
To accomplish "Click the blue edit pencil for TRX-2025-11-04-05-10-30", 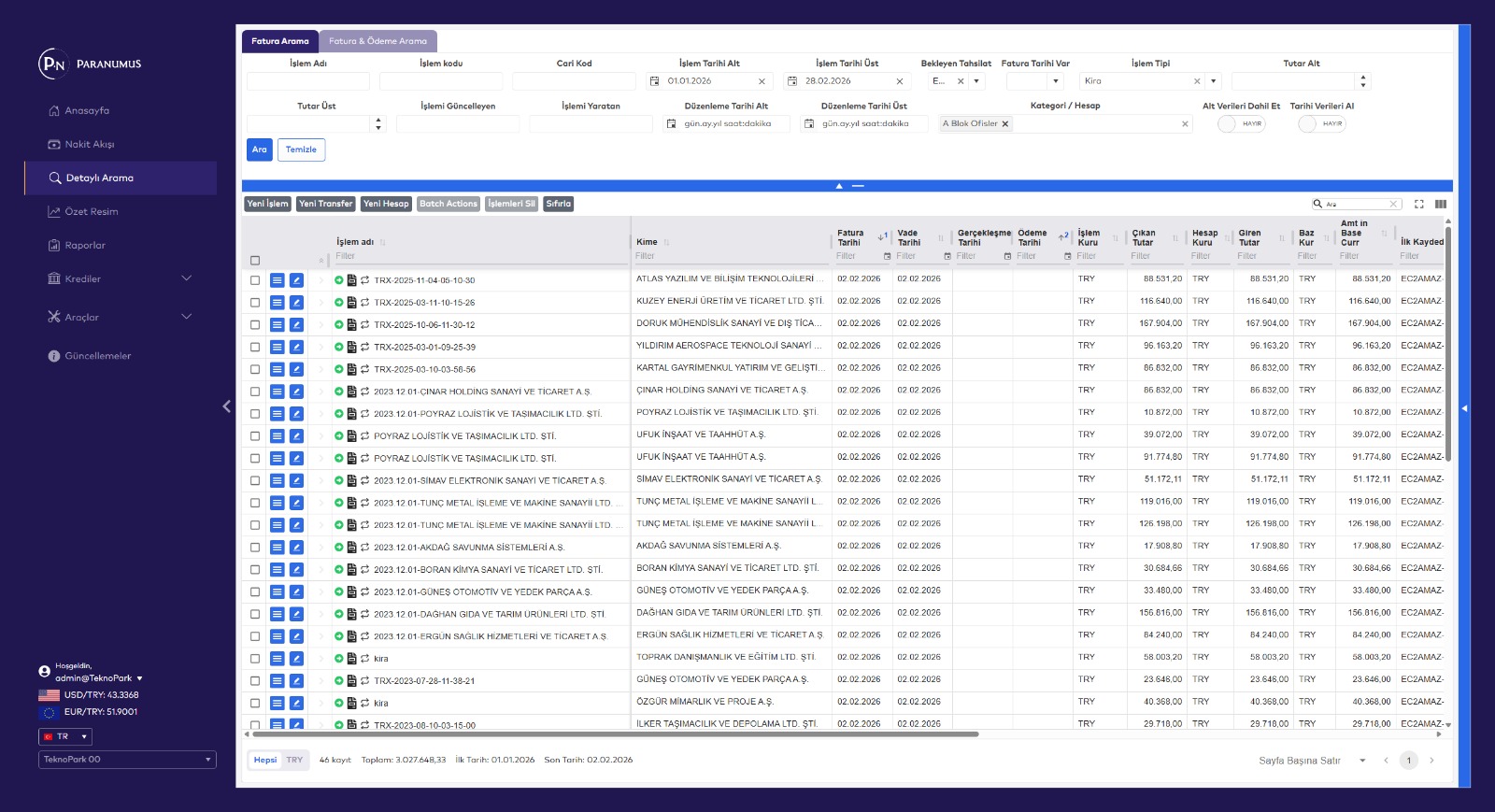I will pos(296,280).
